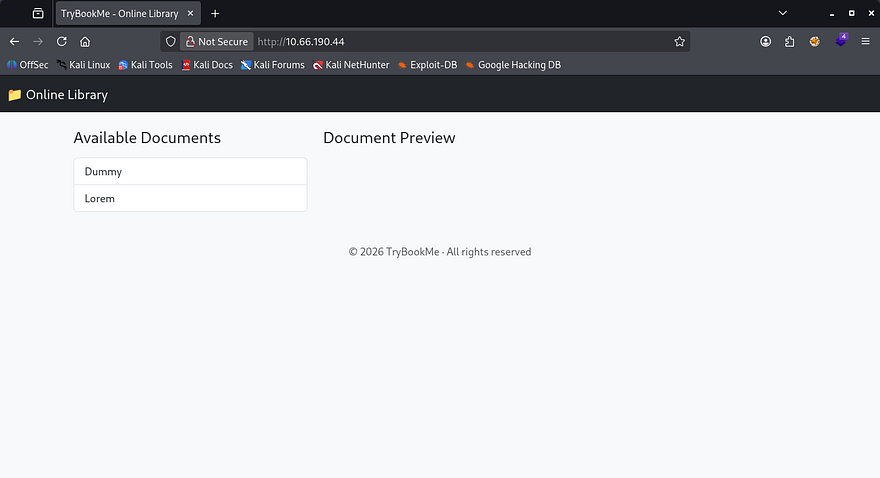The image size is (880, 478).
Task: Open the Exploit-DB bookmark
Action: point(427,65)
